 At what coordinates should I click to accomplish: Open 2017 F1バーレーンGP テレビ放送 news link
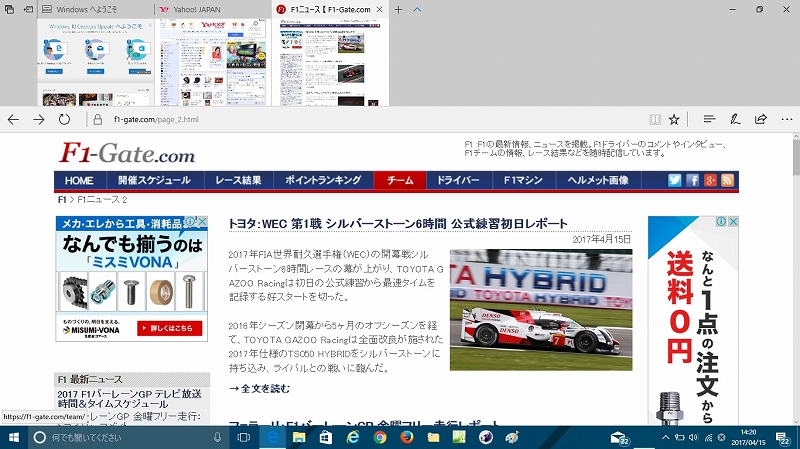coord(130,399)
